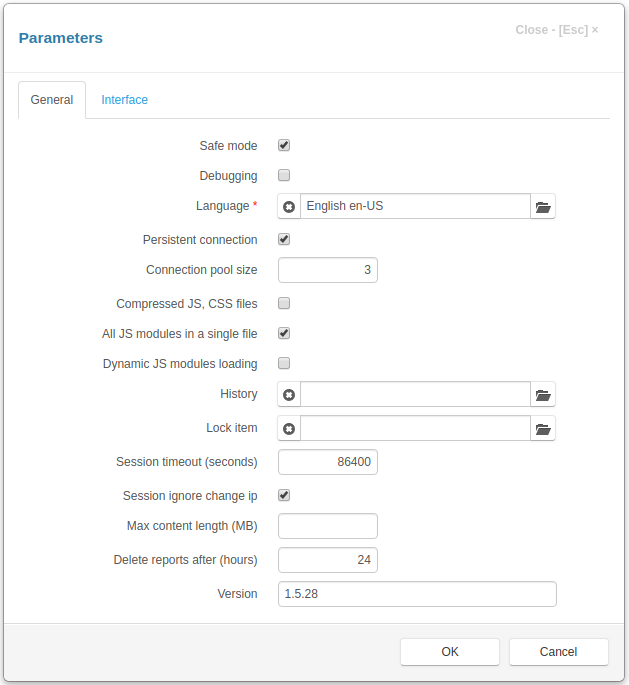Select the General tab
The width and height of the screenshot is (629, 685).
tap(52, 100)
